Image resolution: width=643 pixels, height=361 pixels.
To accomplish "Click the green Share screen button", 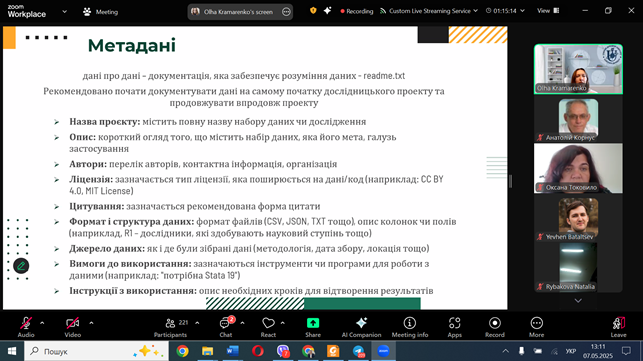I will [x=313, y=327].
